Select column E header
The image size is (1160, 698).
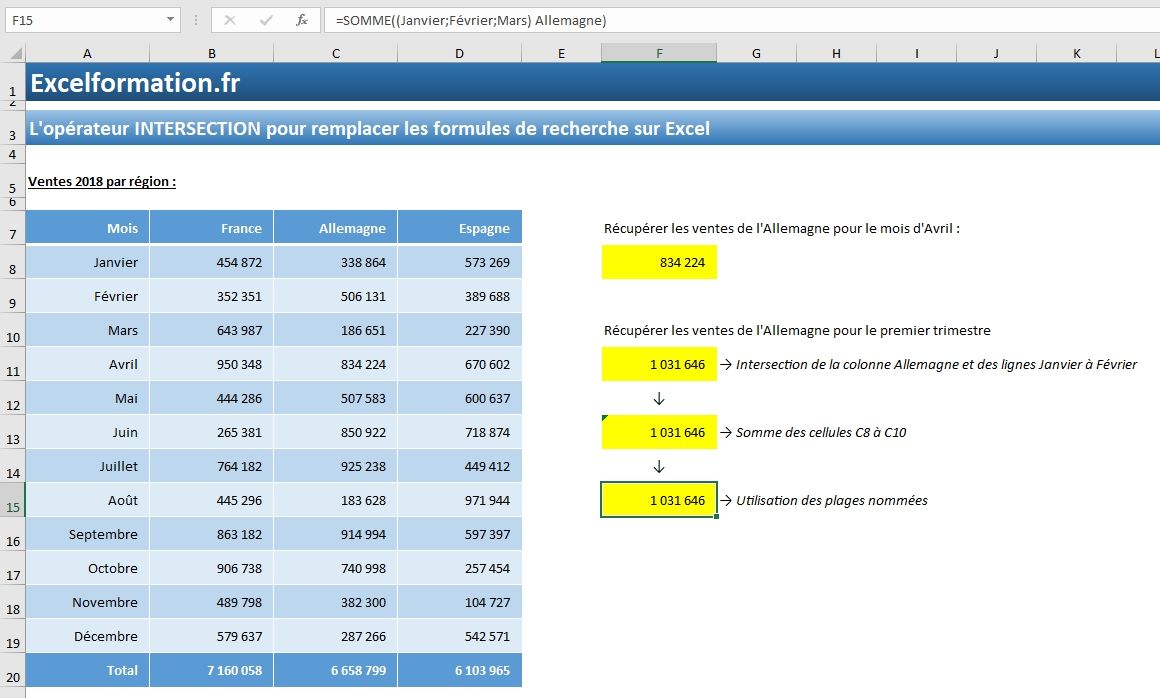(x=562, y=53)
